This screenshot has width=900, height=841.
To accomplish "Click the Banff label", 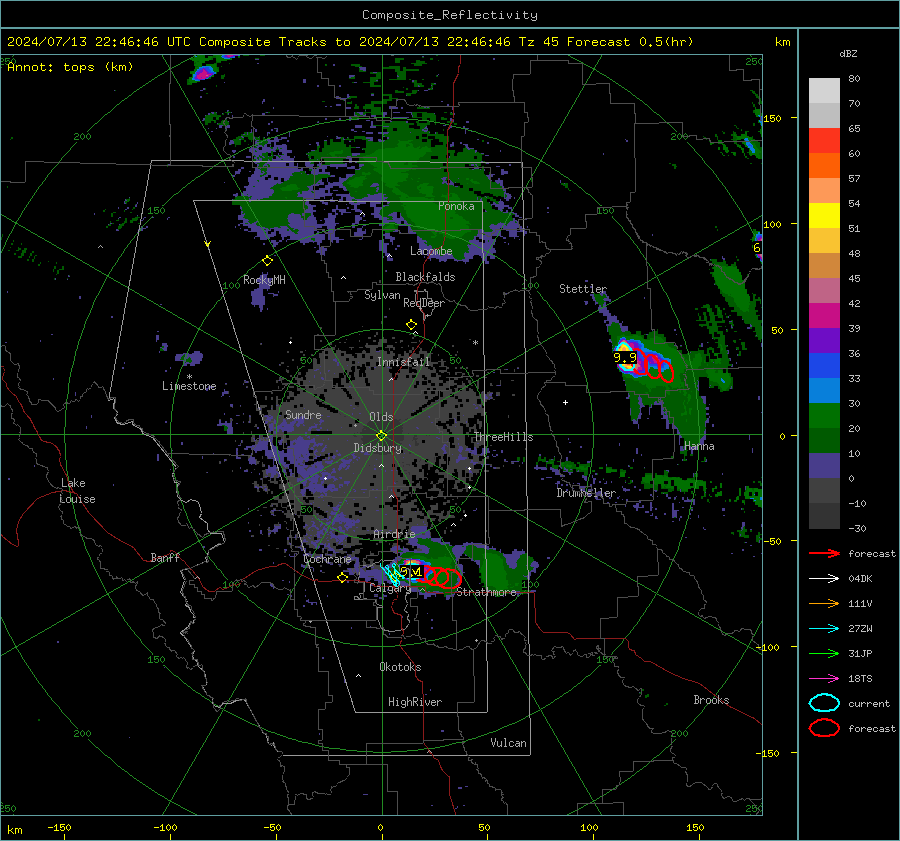I will (x=165, y=557).
